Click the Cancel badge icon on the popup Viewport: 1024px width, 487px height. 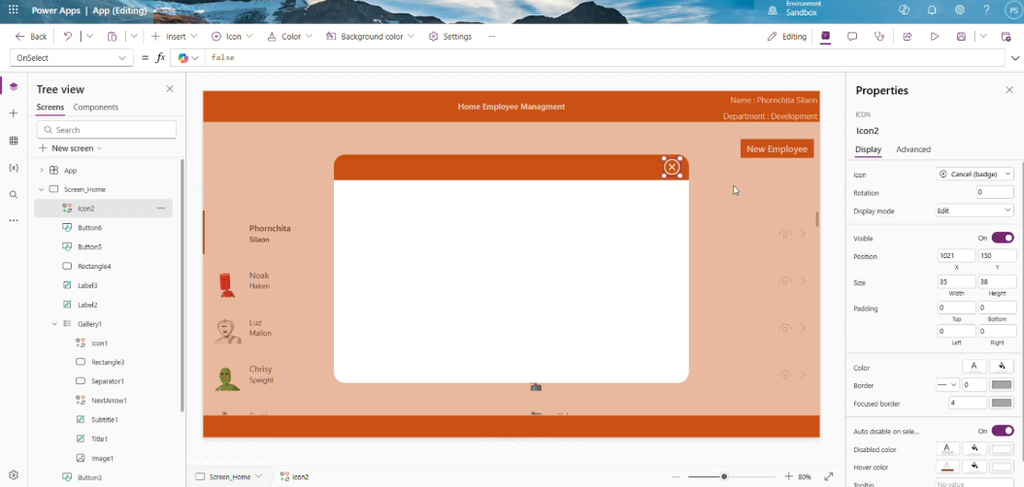click(672, 167)
